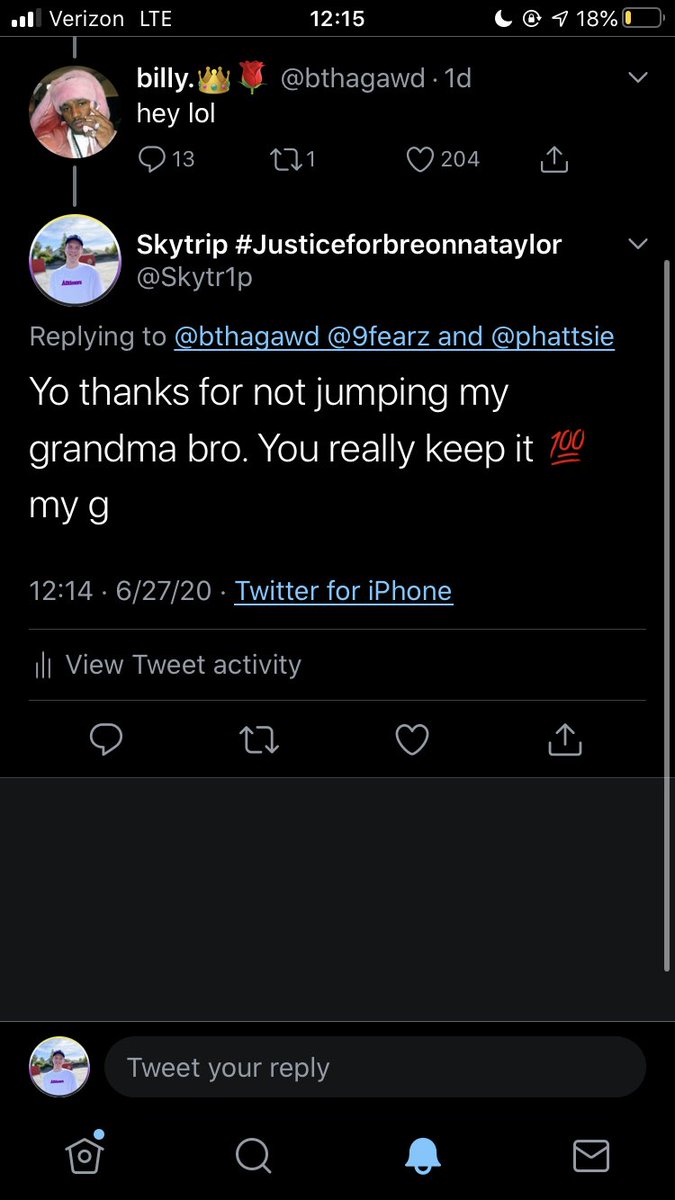
Task: Expand options chevron on billy's tweet
Action: tap(637, 79)
